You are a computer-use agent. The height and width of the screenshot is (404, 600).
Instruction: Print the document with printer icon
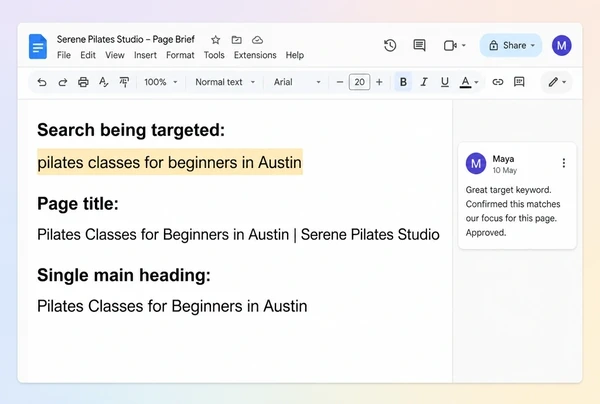point(83,82)
